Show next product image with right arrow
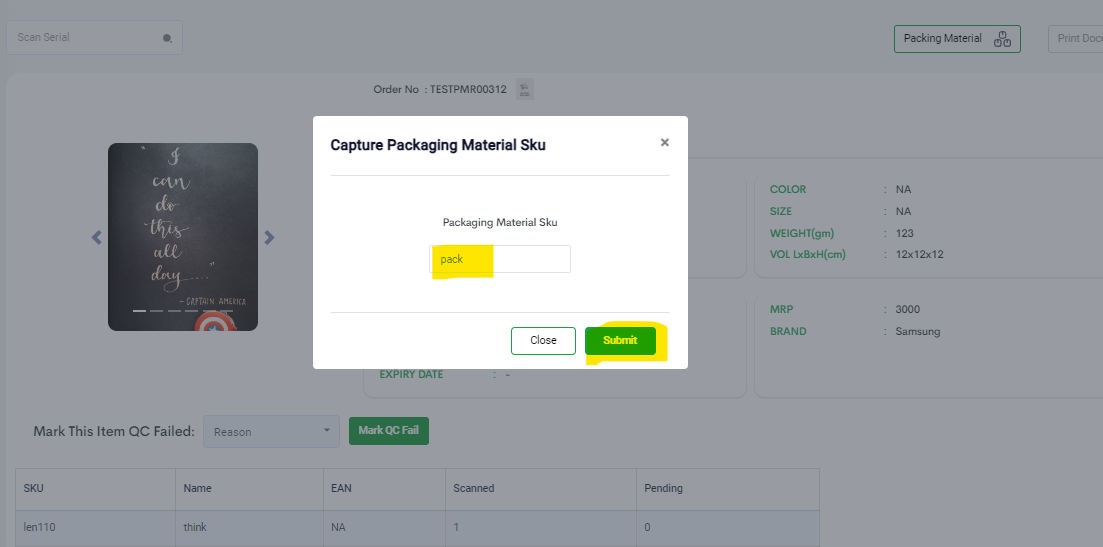The height and width of the screenshot is (547, 1103). click(x=269, y=238)
